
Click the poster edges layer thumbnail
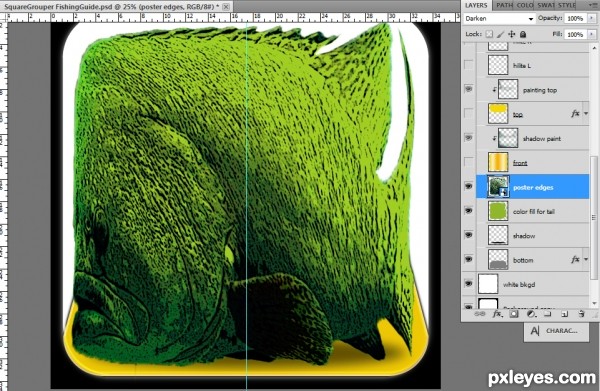(x=498, y=187)
